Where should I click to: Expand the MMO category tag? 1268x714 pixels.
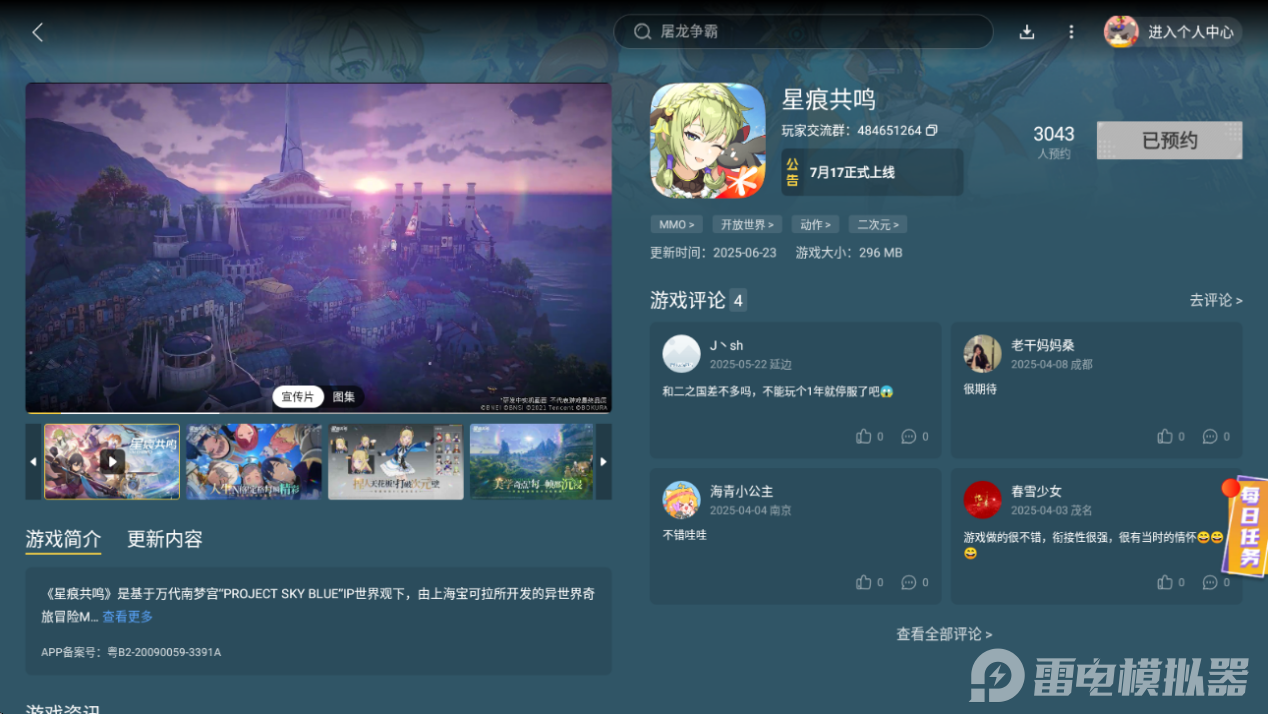[x=676, y=224]
